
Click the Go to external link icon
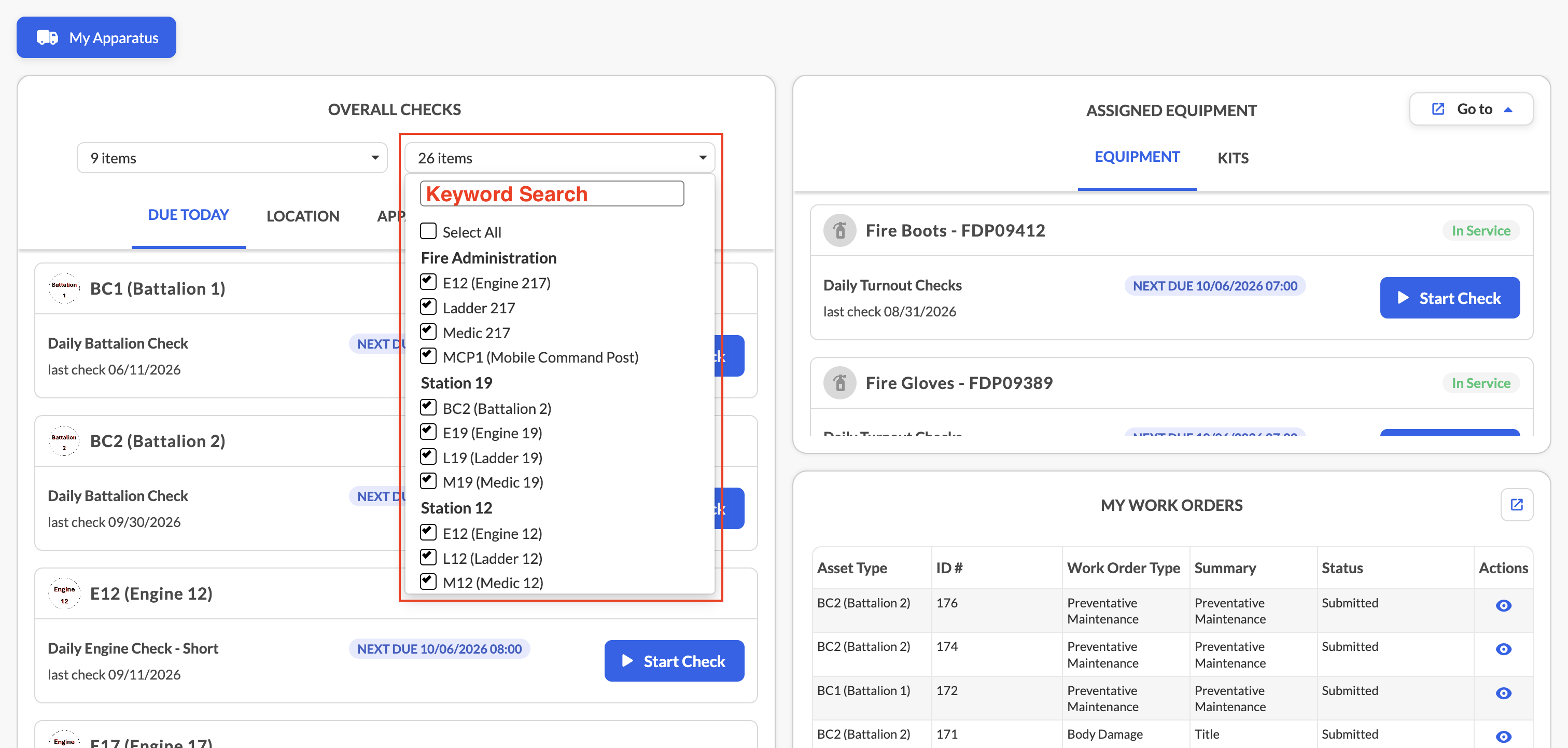1438,109
